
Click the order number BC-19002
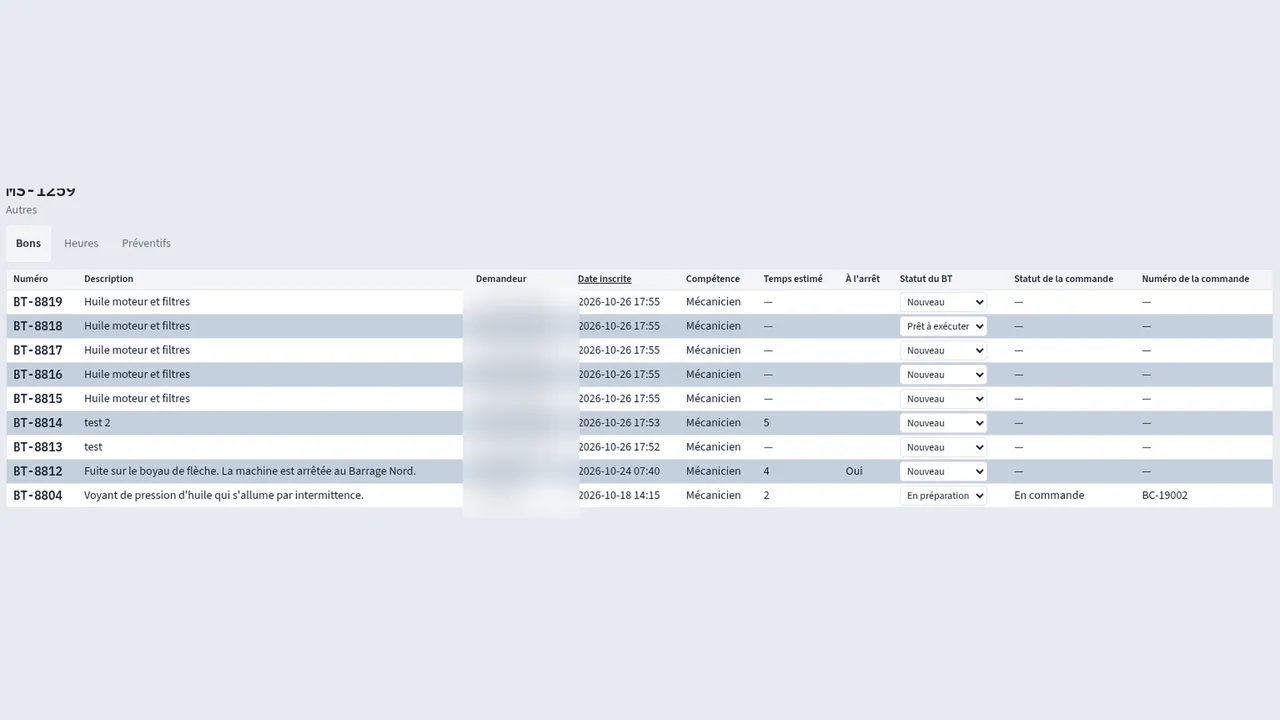tap(1165, 495)
